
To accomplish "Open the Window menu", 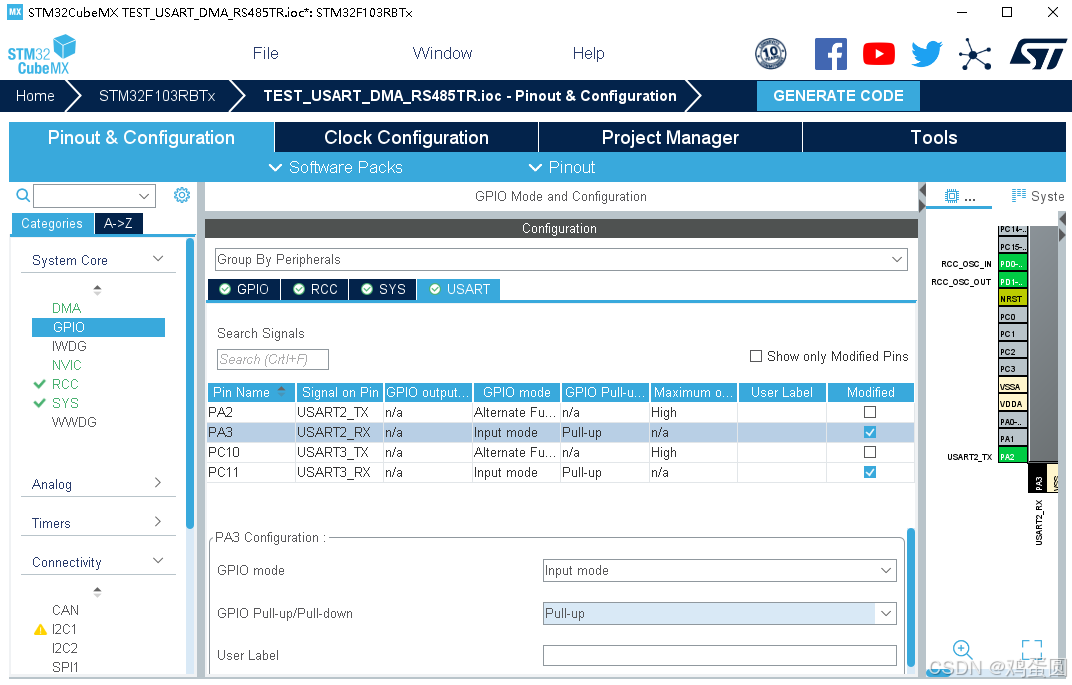I will pos(442,53).
